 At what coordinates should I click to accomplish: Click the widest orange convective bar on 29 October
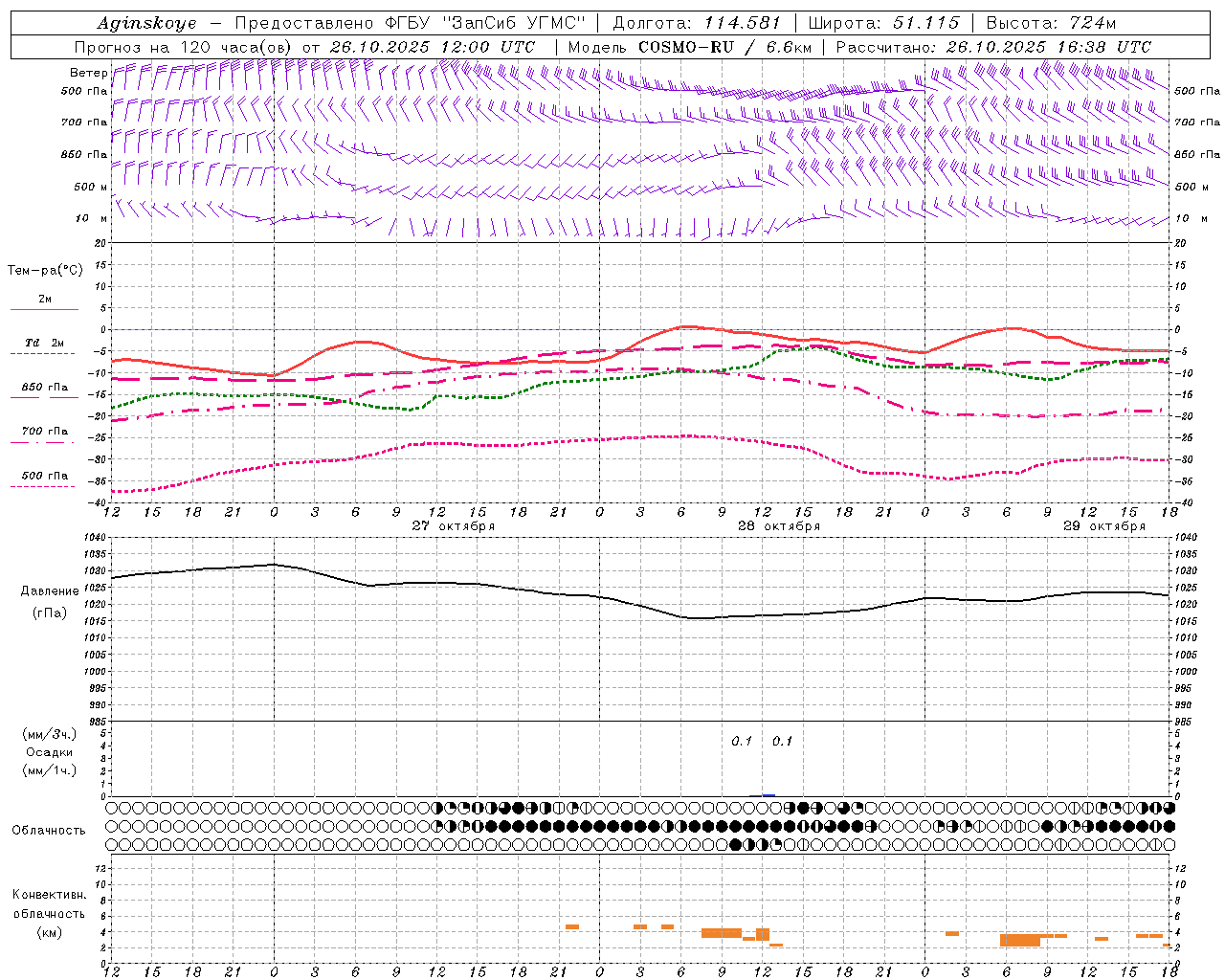click(x=1020, y=940)
